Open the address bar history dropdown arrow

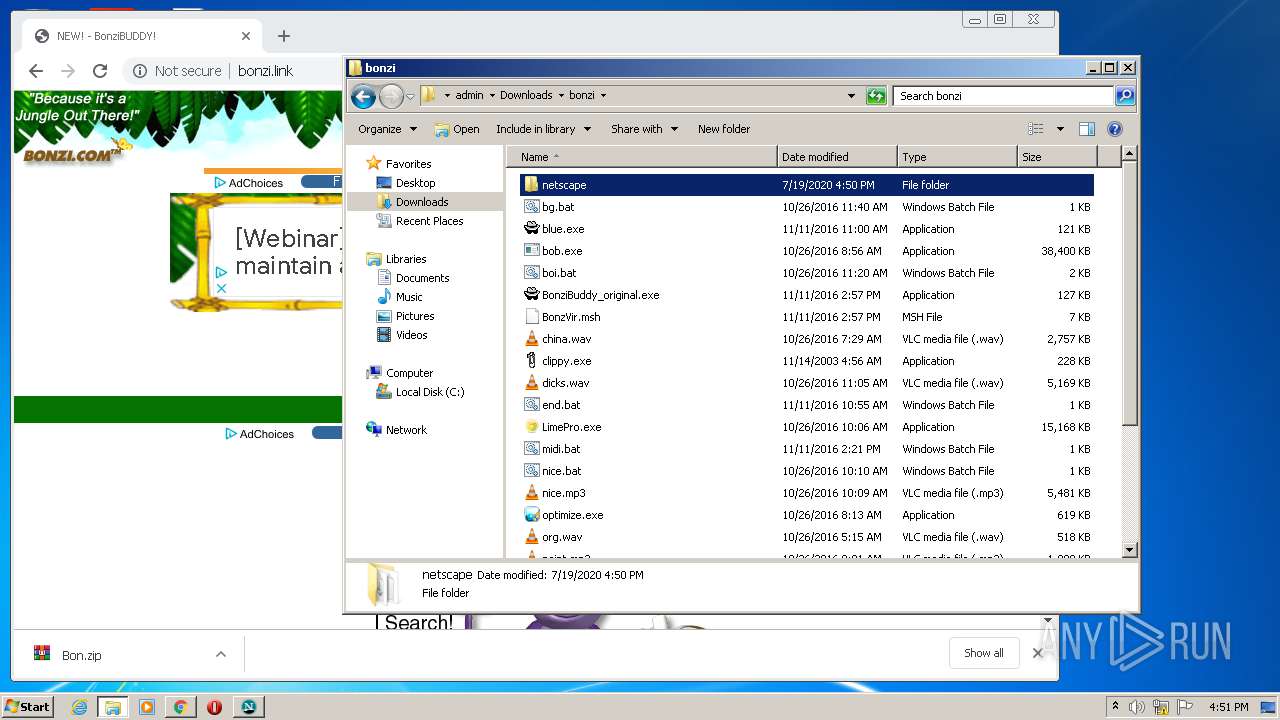[x=851, y=96]
